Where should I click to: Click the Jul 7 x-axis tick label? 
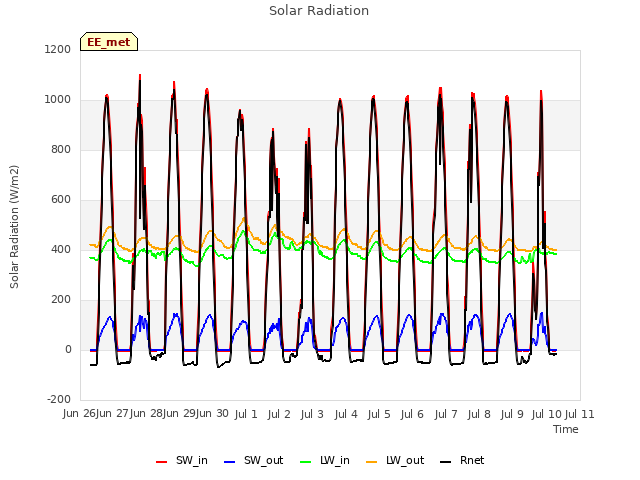[x=446, y=414]
